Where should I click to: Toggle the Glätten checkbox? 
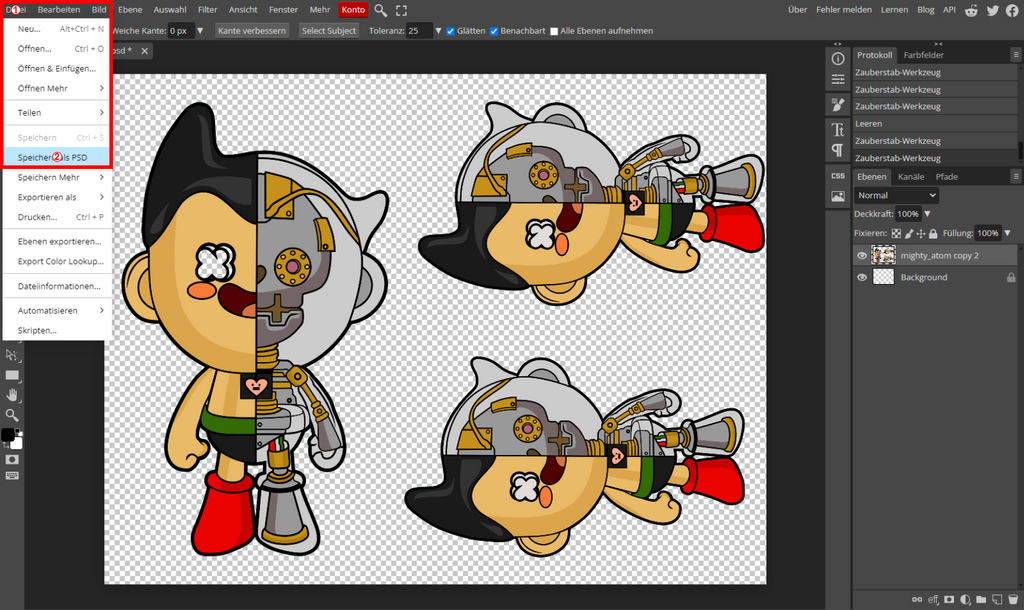coord(451,31)
